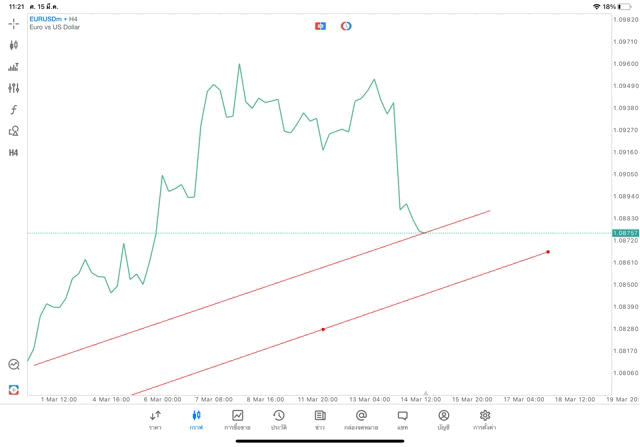Open the indicators list icon

pos(13,67)
